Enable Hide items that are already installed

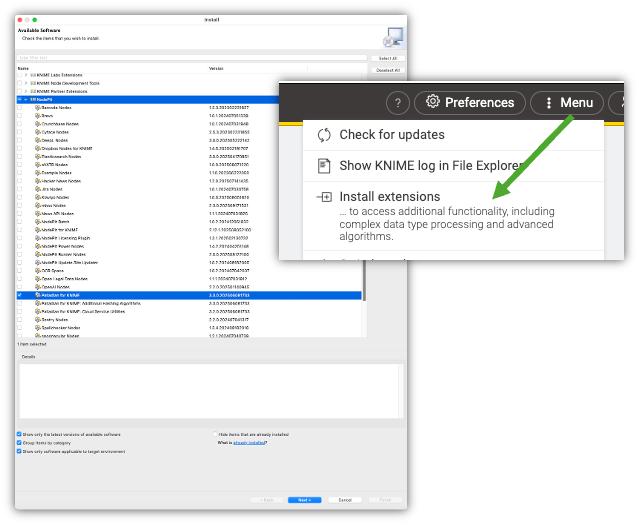[212, 435]
